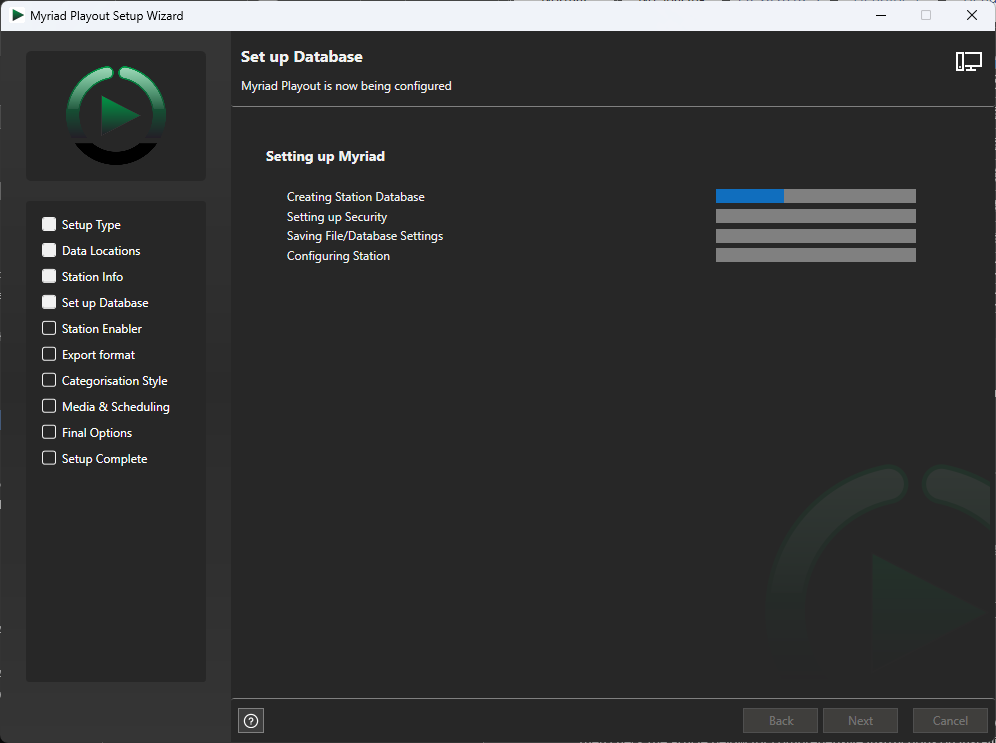
Task: Click the 'Saving File/Database Settings' label
Action: (365, 236)
